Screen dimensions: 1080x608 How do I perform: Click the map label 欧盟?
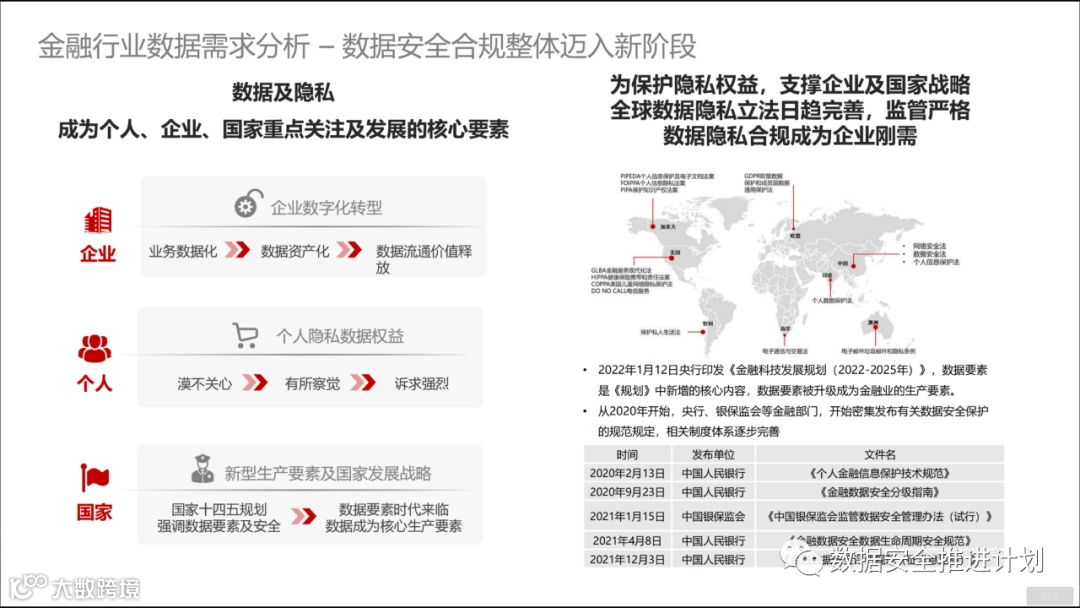(x=795, y=235)
